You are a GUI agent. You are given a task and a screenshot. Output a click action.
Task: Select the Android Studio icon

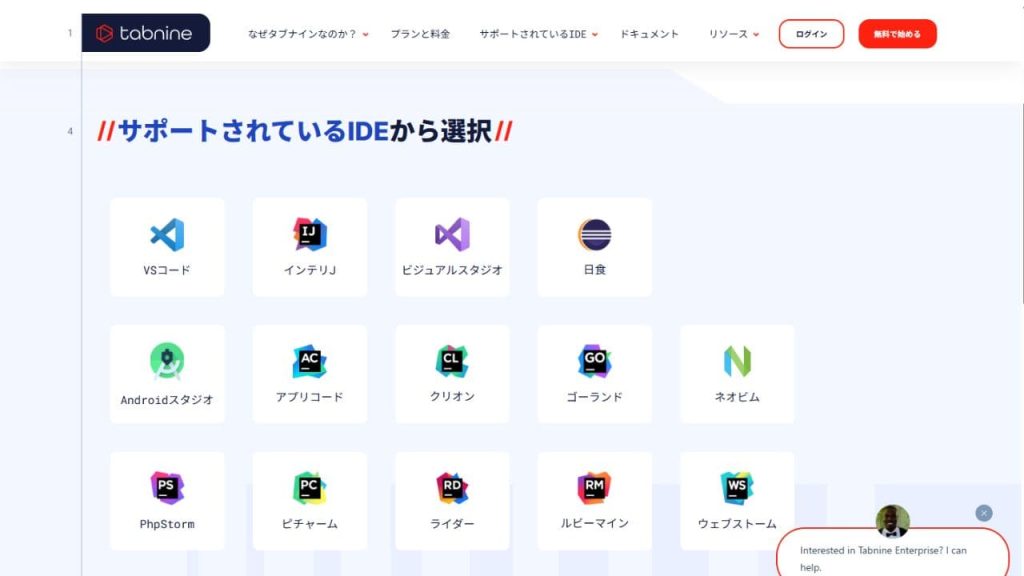coord(167,361)
